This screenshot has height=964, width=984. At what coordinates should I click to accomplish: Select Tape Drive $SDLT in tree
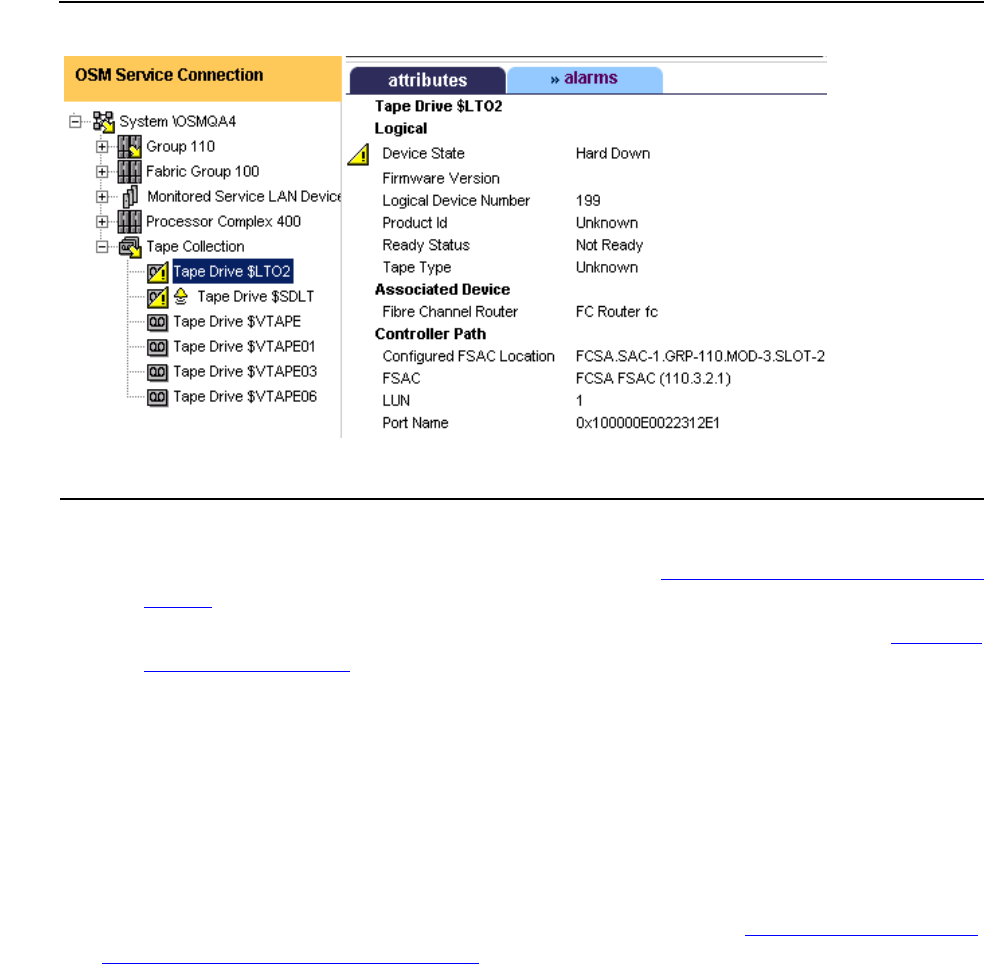[x=255, y=296]
